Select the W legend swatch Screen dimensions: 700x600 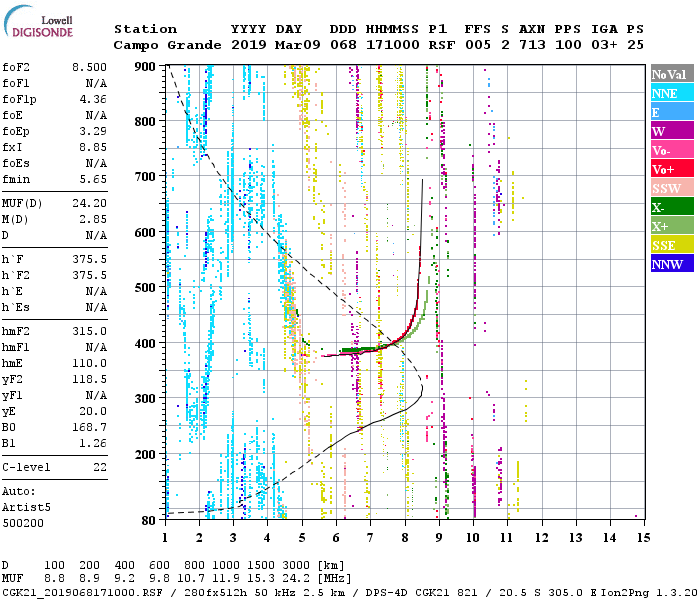click(672, 131)
